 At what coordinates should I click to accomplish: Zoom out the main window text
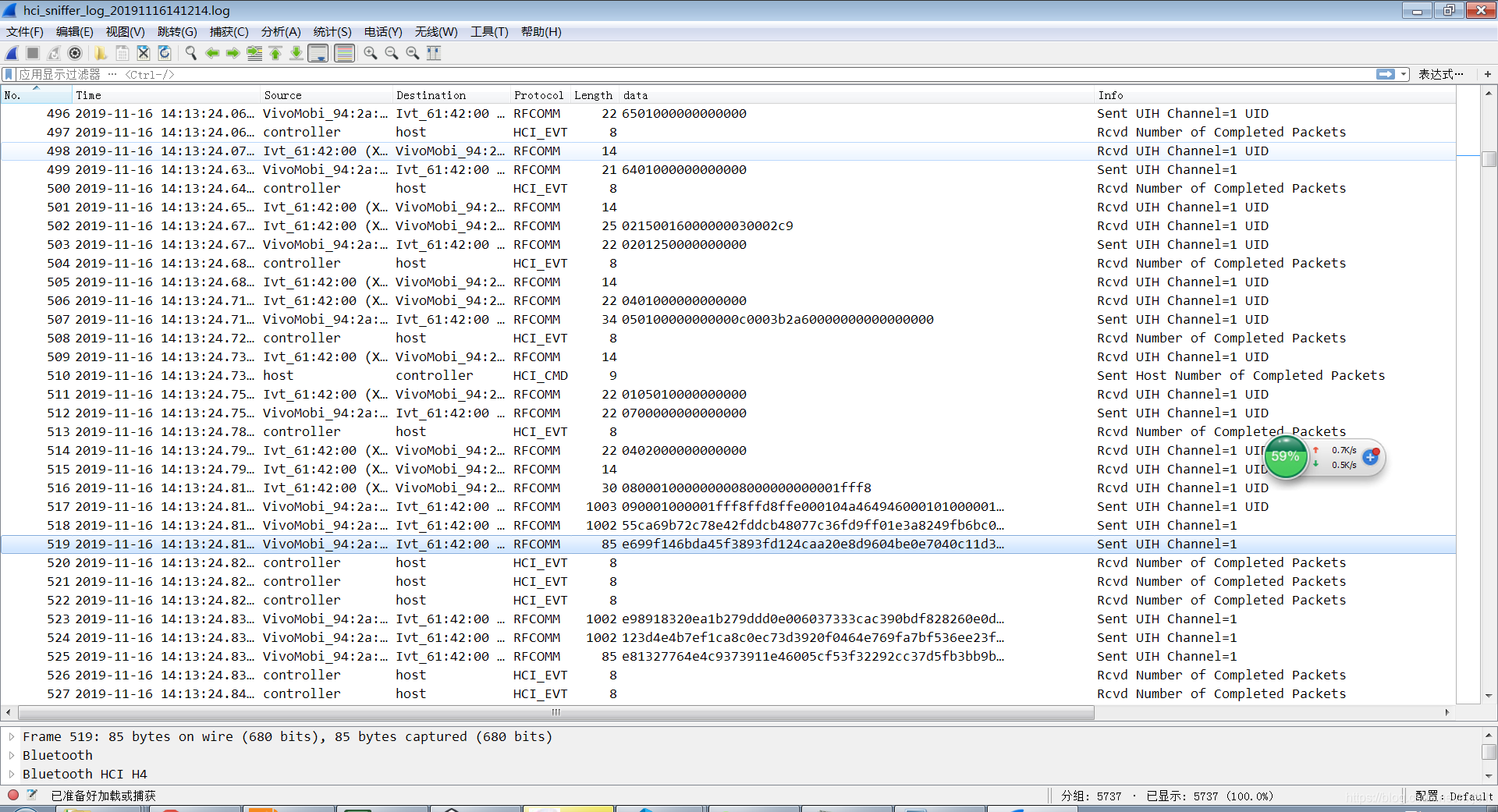[x=392, y=53]
